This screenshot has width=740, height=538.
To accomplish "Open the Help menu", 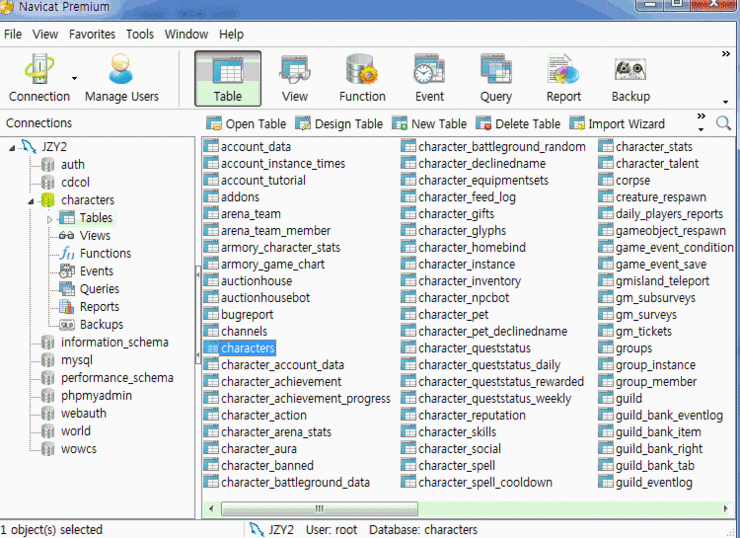I will pos(231,34).
